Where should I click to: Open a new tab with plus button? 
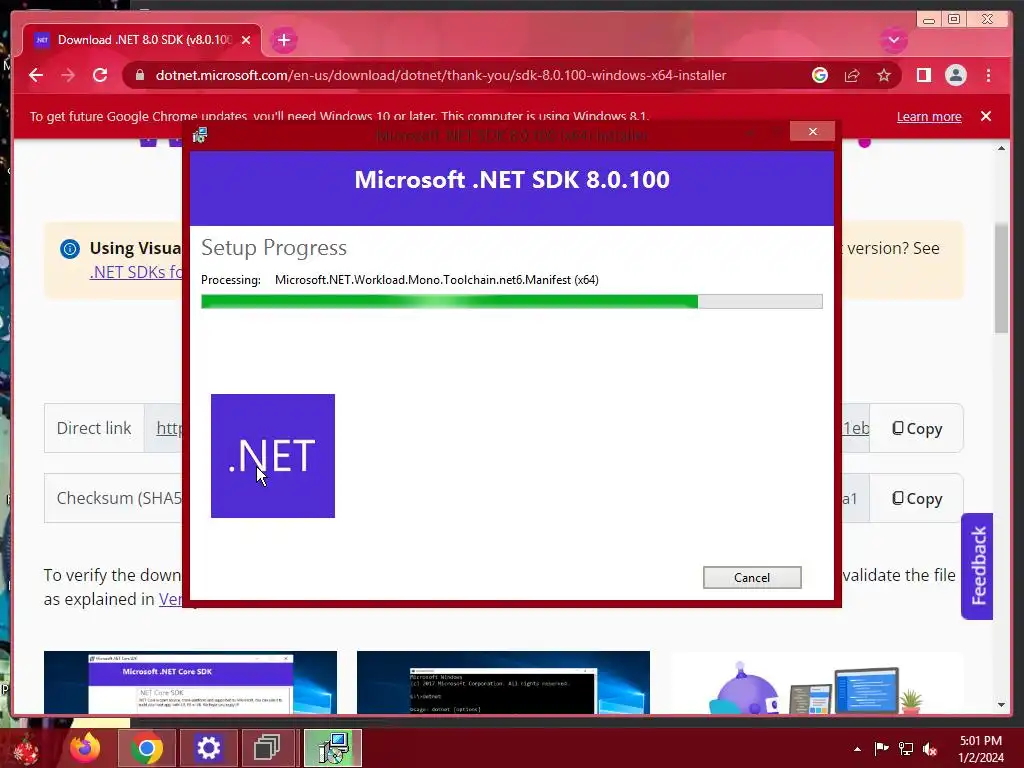tap(283, 40)
